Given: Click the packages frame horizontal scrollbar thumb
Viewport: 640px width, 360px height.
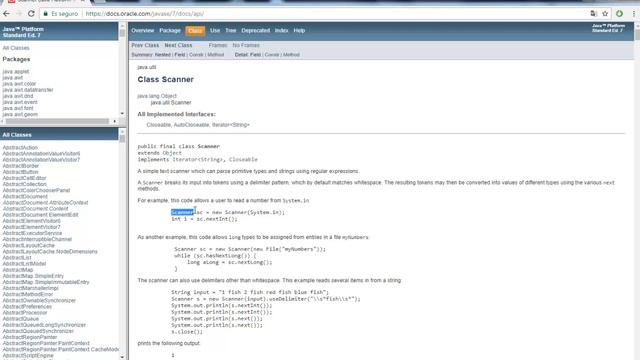Looking at the screenshot, I should [x=57, y=121].
